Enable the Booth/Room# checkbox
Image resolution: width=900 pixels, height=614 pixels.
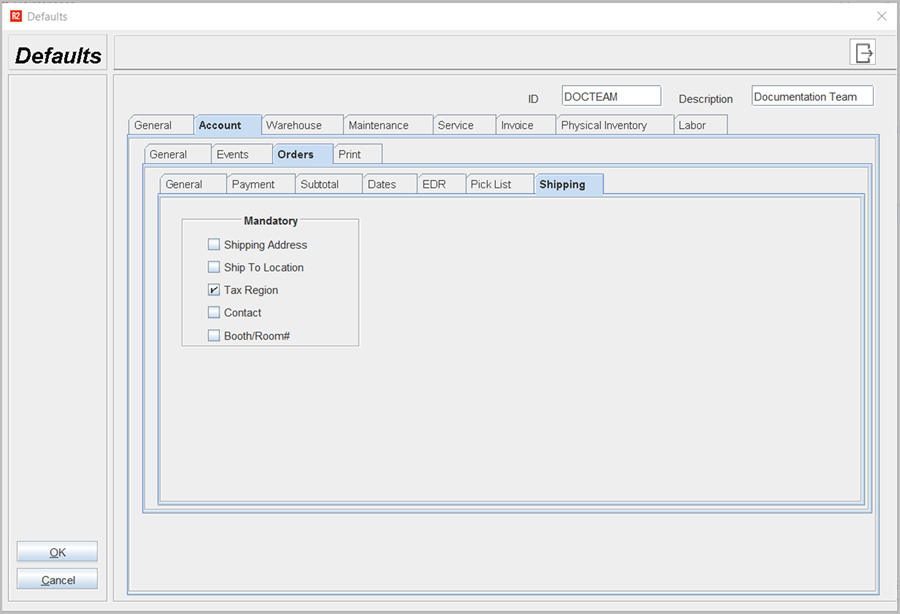(x=214, y=335)
